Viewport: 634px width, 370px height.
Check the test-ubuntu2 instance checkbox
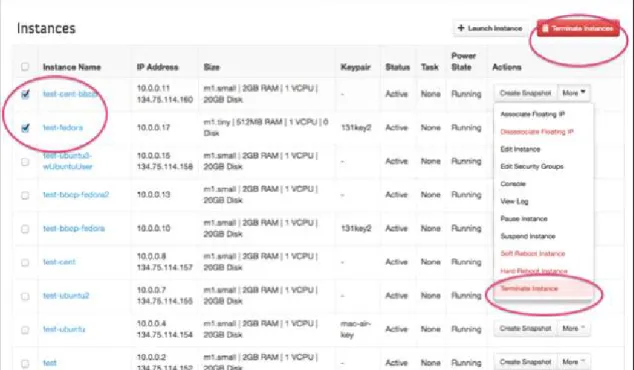(x=25, y=296)
